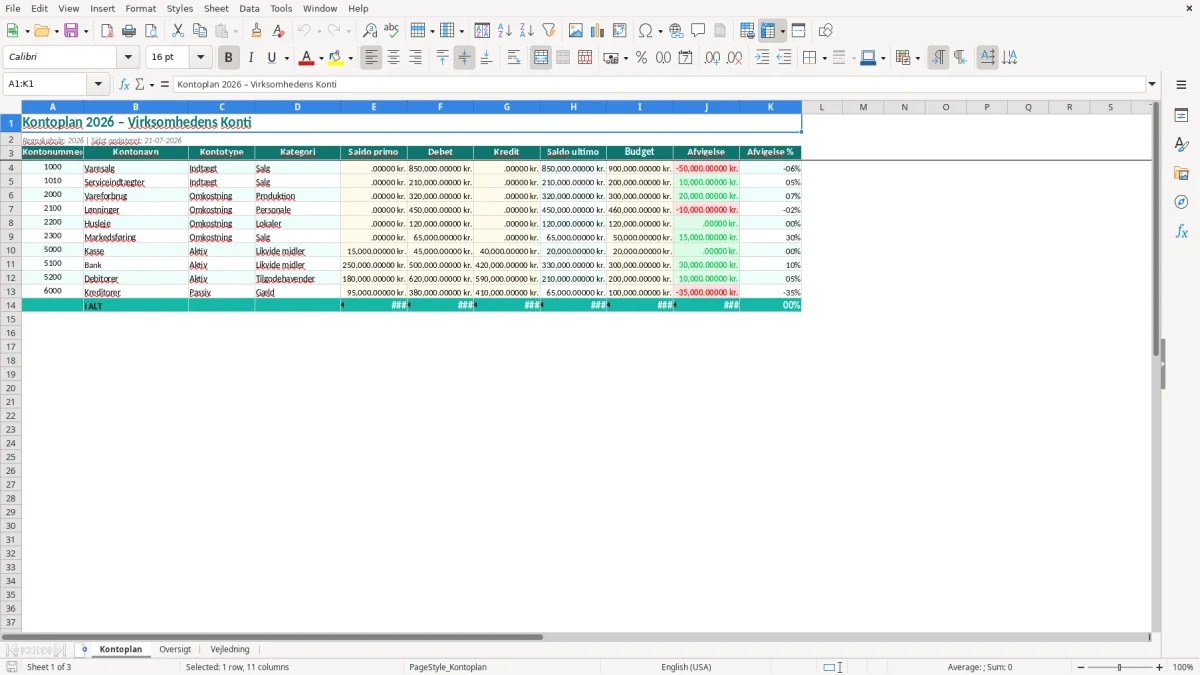Apply the yellow highlighting color swatch
The width and height of the screenshot is (1200, 675).
click(336, 58)
